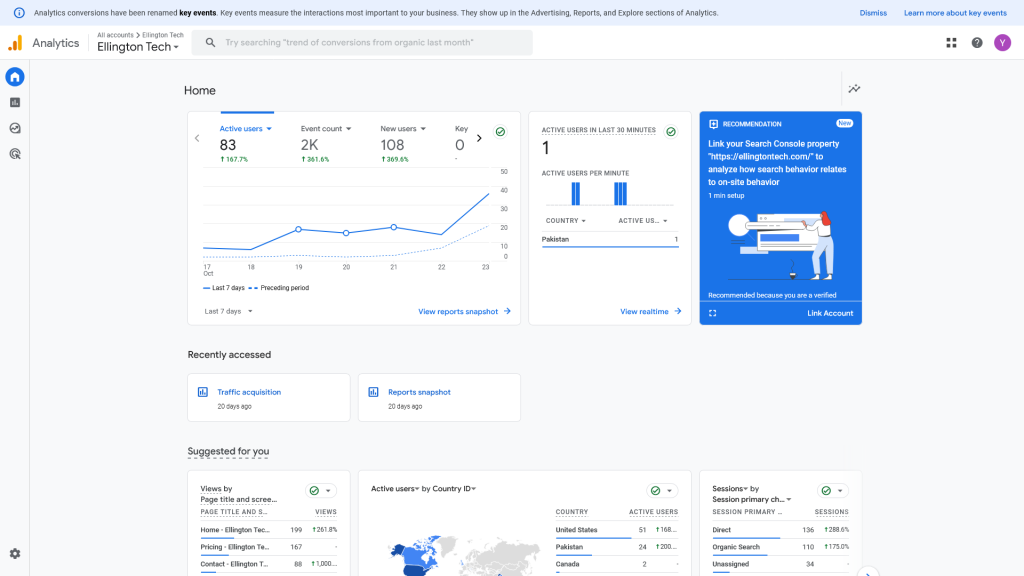
Task: Click the recommendation plus icon
Action: point(713,124)
